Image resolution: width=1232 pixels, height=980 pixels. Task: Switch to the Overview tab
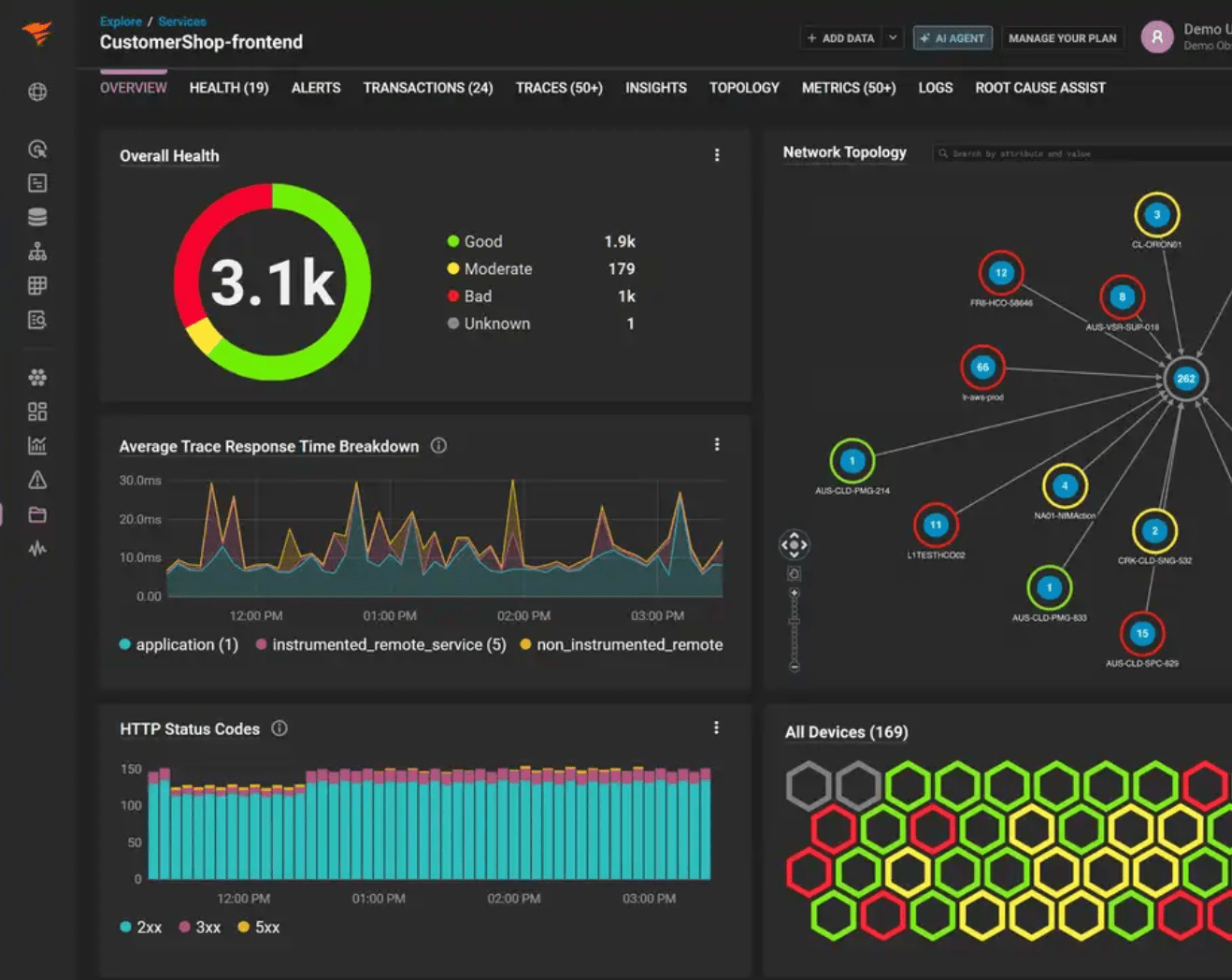pyautogui.click(x=134, y=87)
